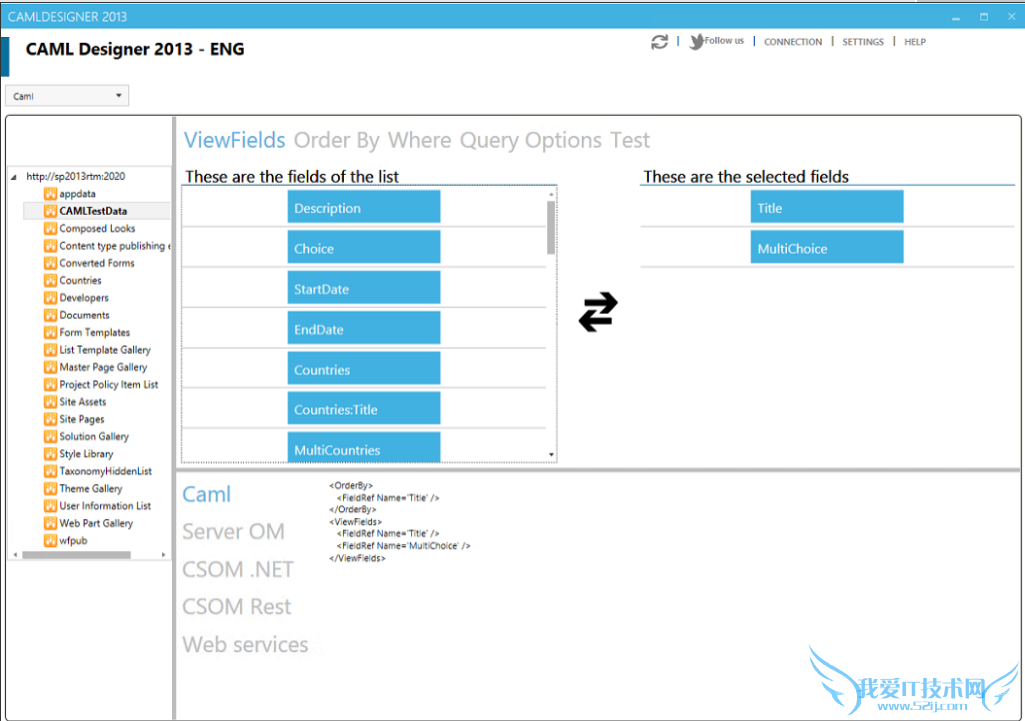The image size is (1025, 721).
Task: Select the Countries field tile
Action: pos(363,368)
